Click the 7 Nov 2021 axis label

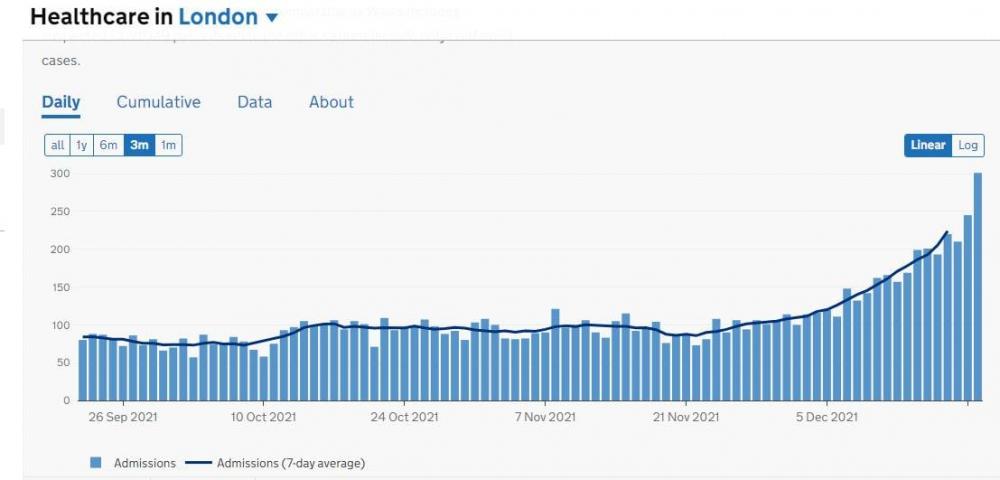coord(545,418)
